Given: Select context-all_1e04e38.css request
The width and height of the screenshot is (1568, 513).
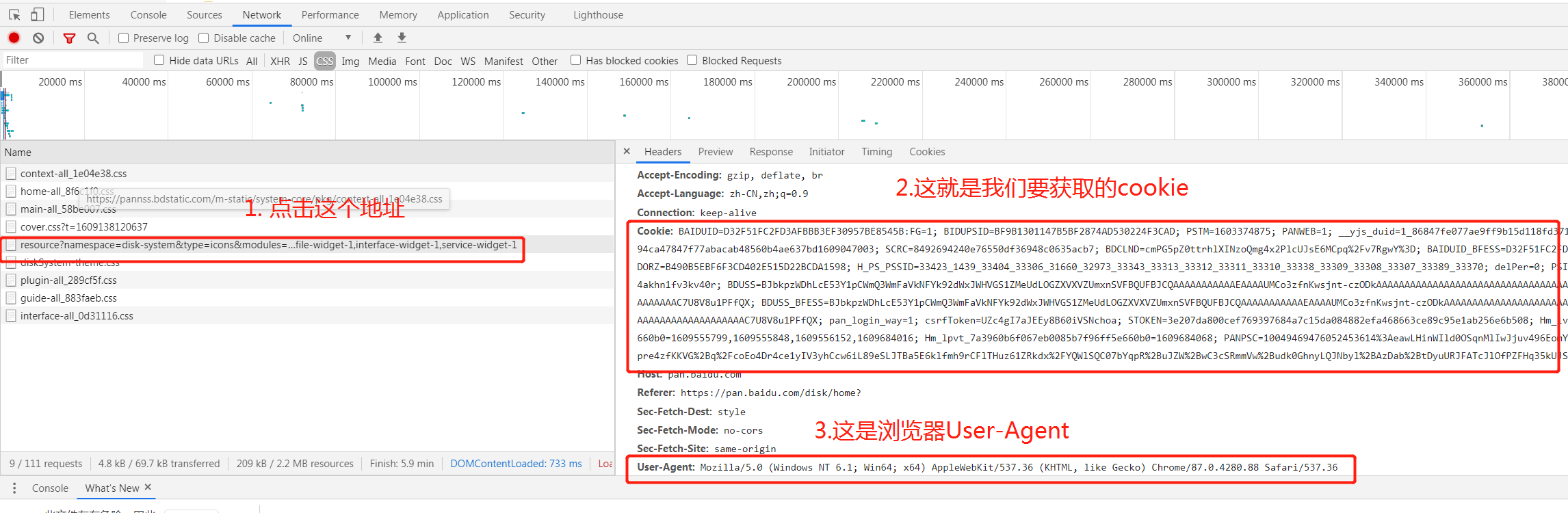Looking at the screenshot, I should pyautogui.click(x=307, y=173).
